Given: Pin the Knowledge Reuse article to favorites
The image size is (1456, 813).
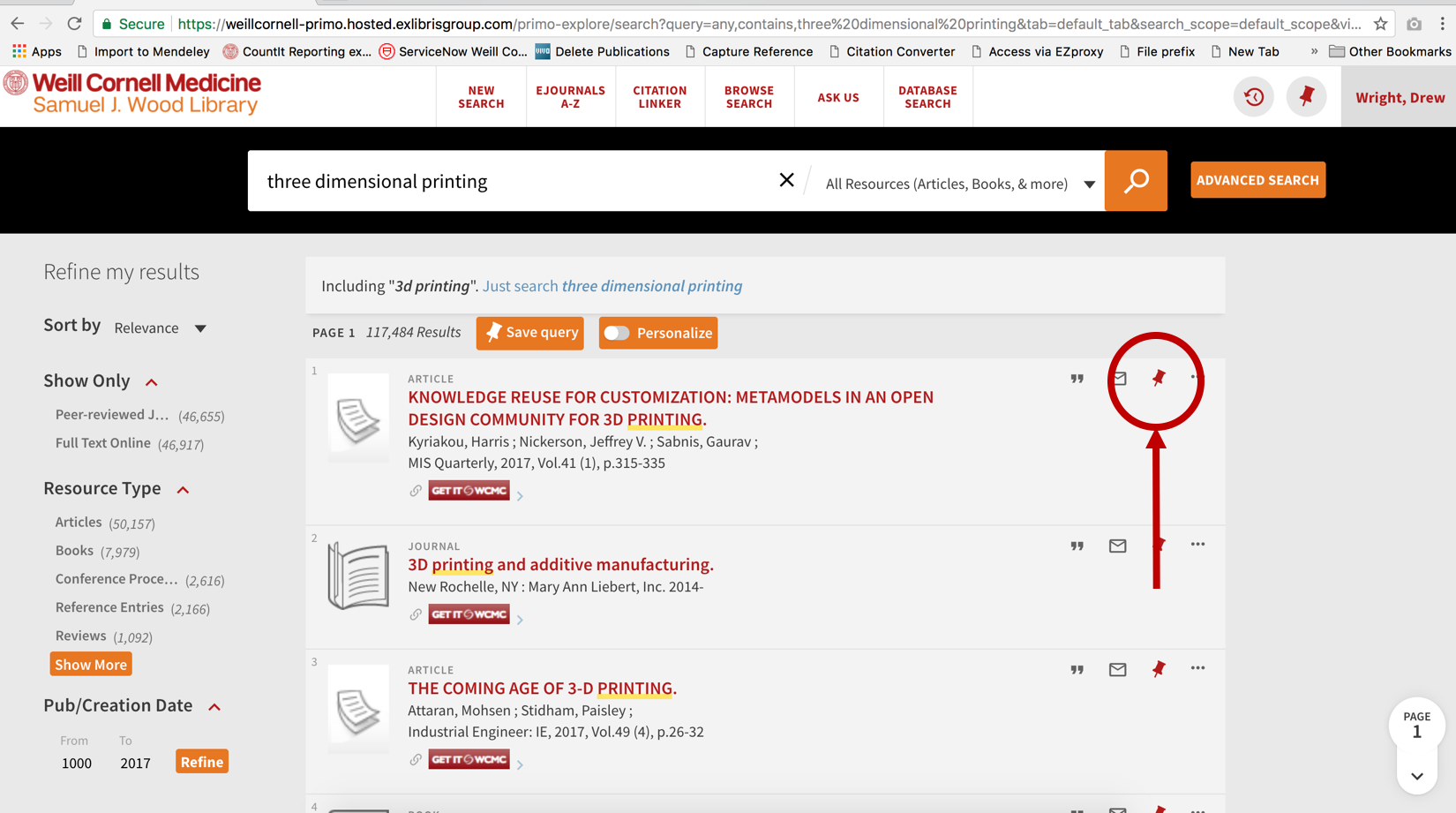Looking at the screenshot, I should (1159, 378).
